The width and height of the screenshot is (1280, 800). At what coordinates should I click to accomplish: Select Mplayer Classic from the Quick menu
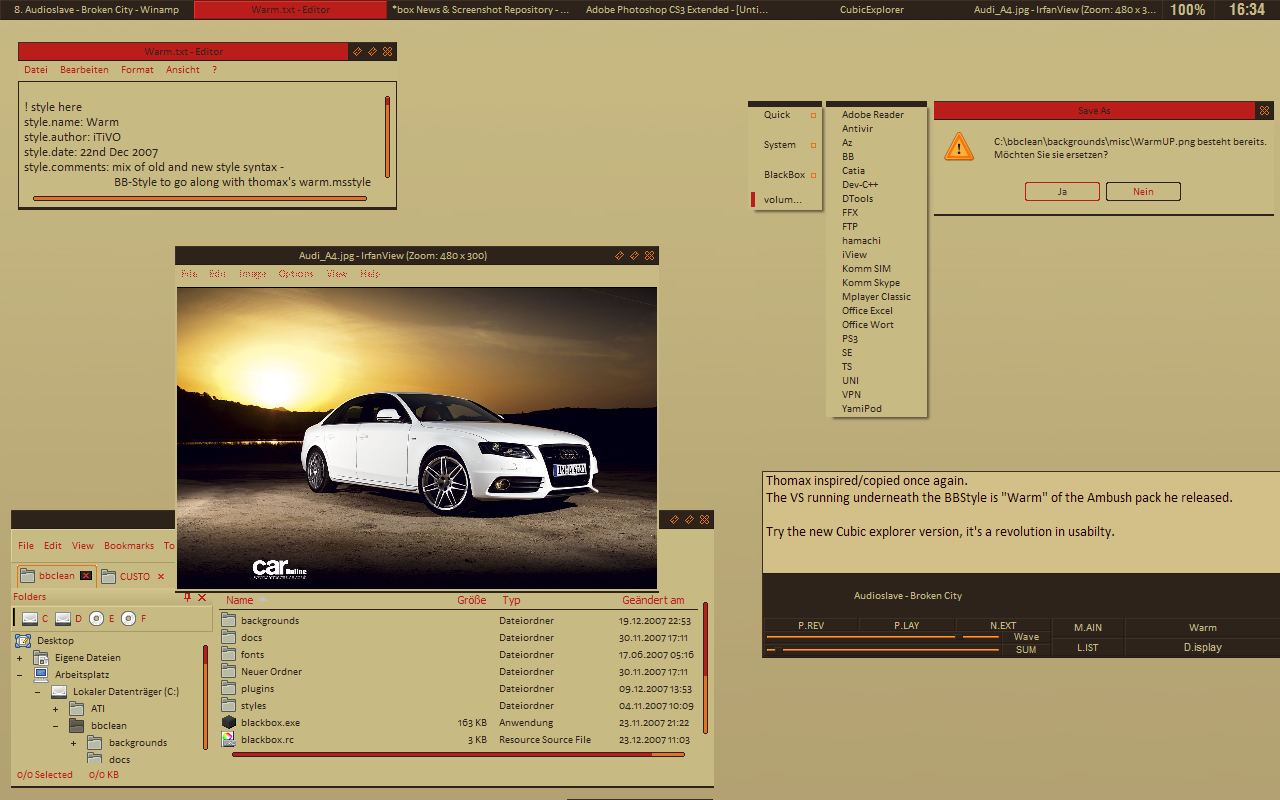876,297
